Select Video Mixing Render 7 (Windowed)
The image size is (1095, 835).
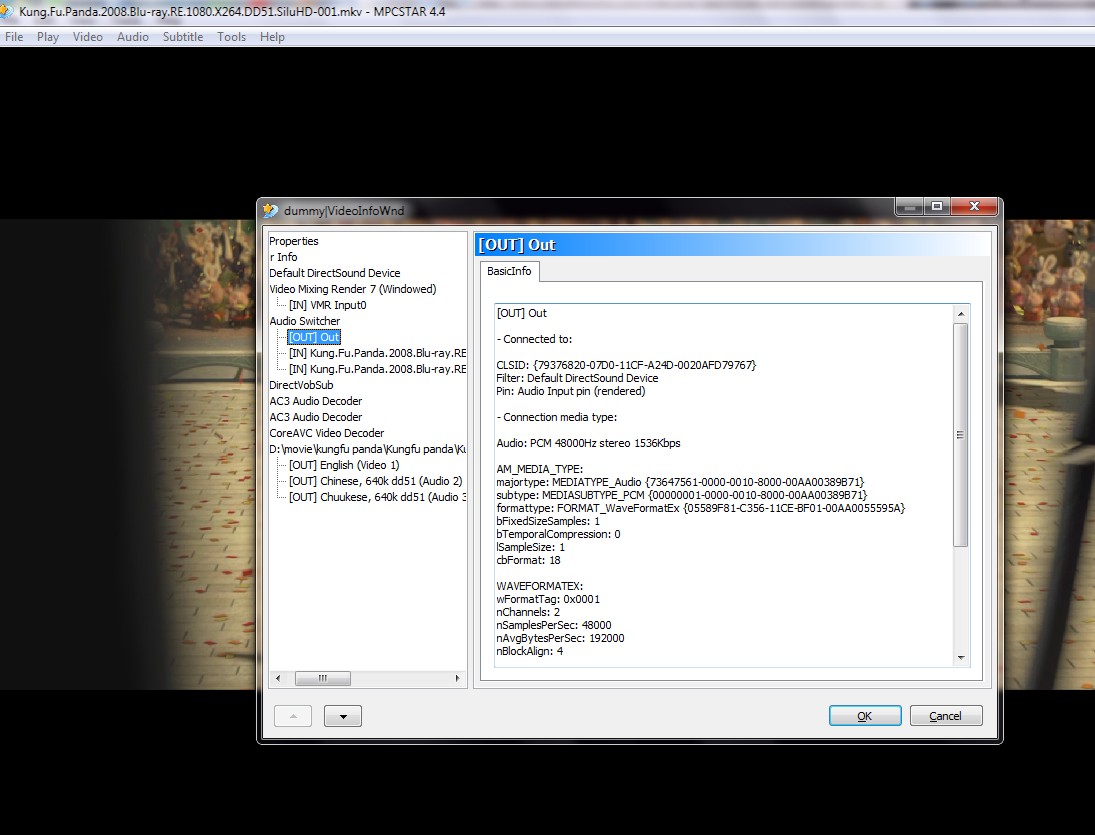click(353, 289)
